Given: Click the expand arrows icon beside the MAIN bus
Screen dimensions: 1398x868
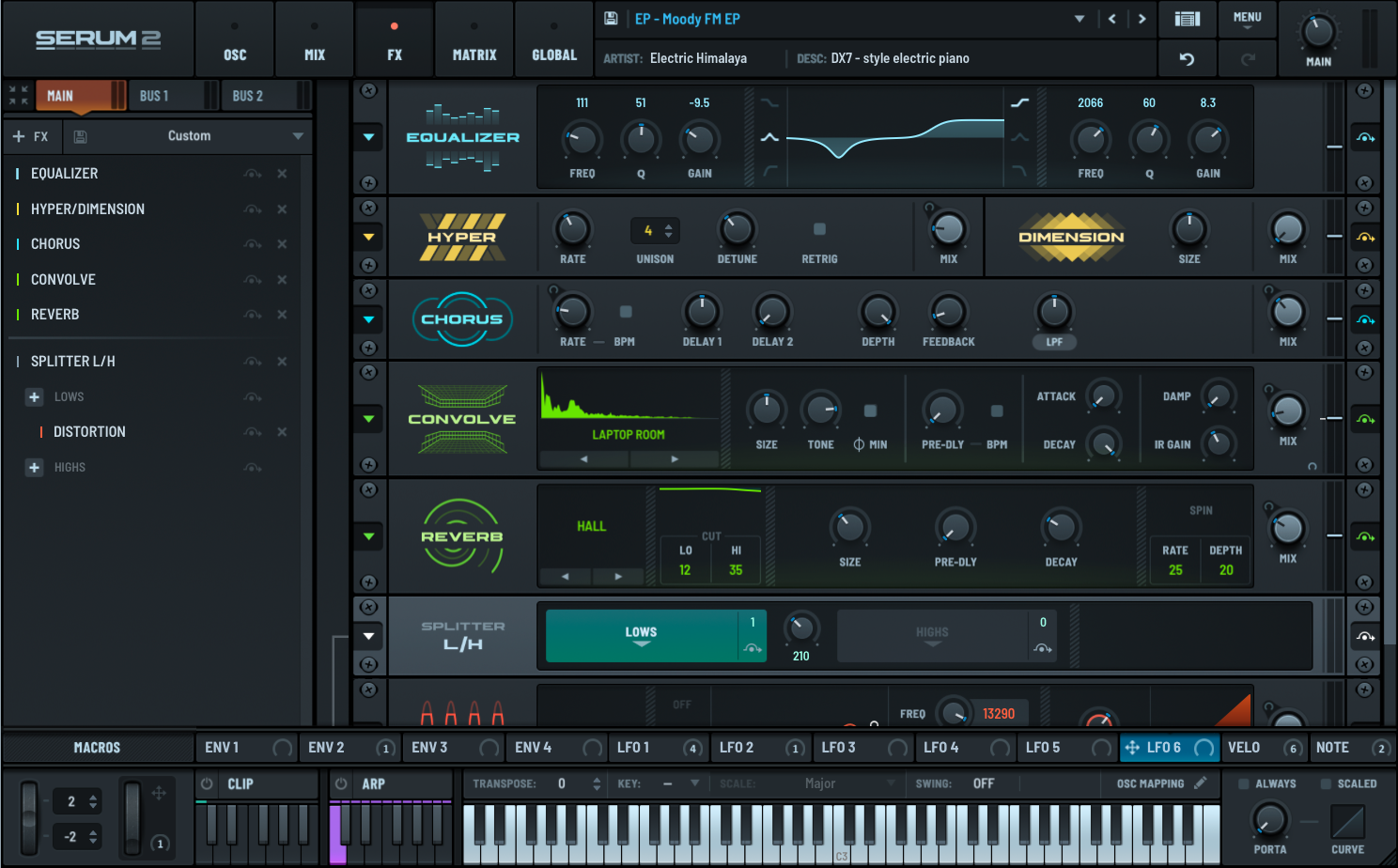Looking at the screenshot, I should pyautogui.click(x=18, y=95).
